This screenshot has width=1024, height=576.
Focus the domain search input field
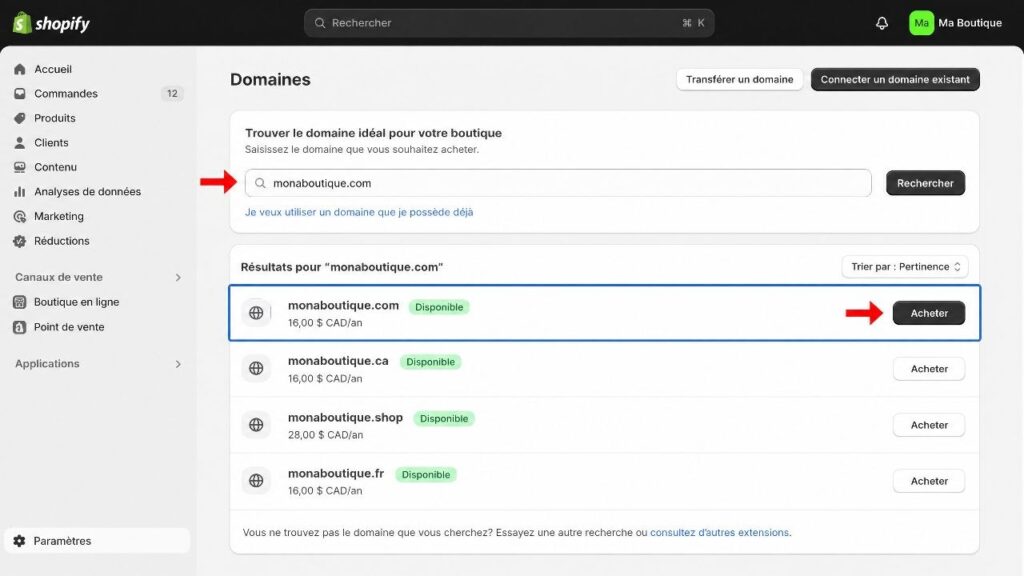[558, 183]
